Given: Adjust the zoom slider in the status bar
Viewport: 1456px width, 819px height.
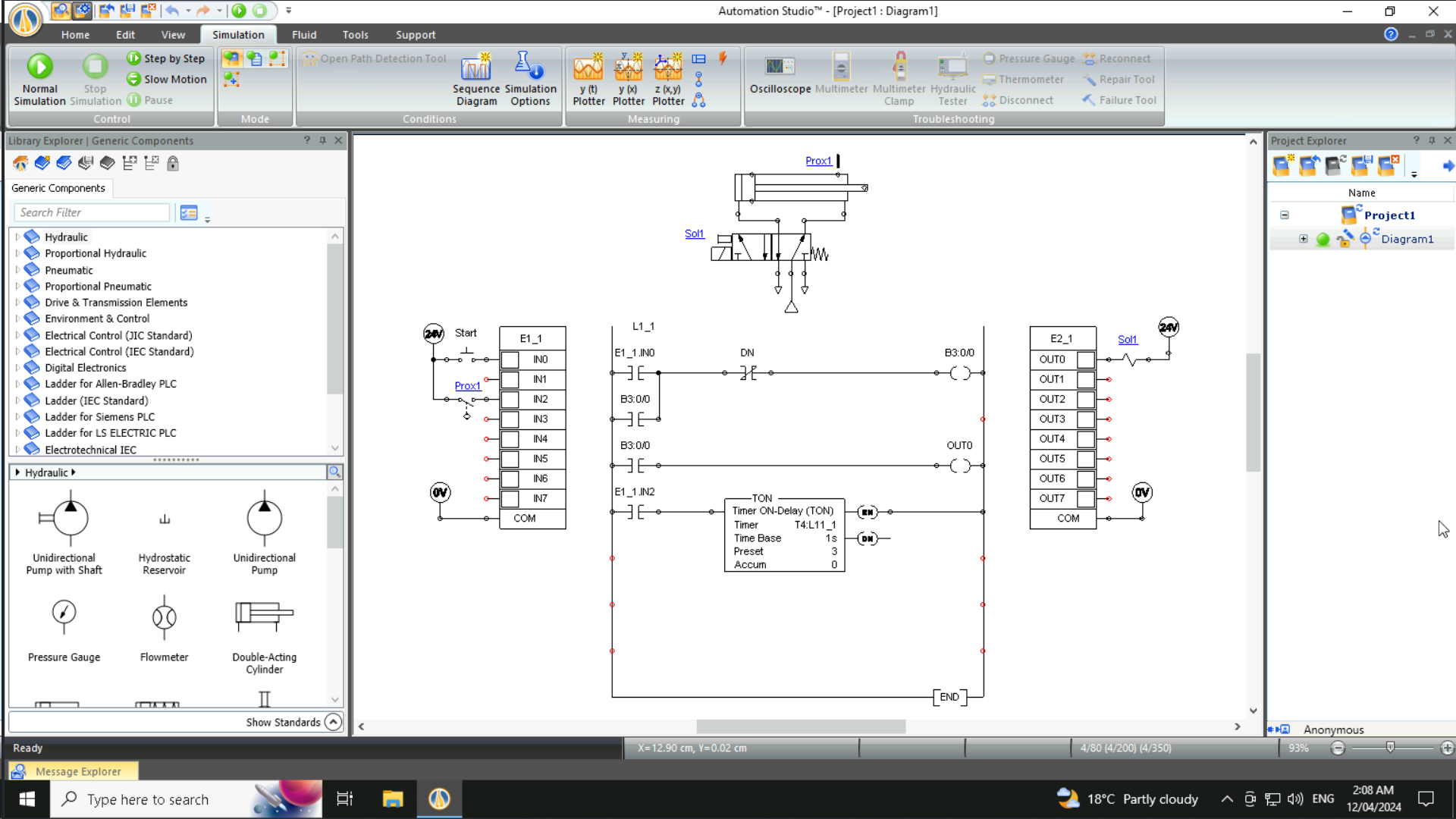Looking at the screenshot, I should [x=1392, y=748].
